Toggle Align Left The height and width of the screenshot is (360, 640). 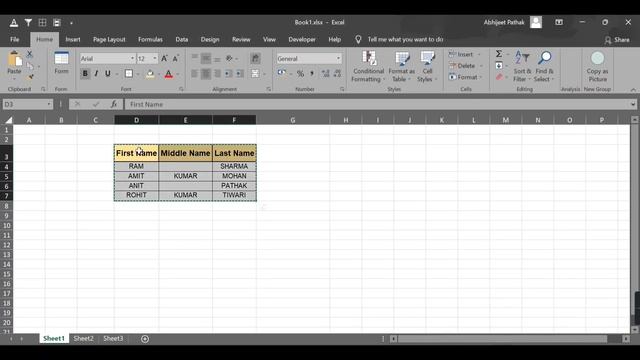pyautogui.click(x=195, y=74)
